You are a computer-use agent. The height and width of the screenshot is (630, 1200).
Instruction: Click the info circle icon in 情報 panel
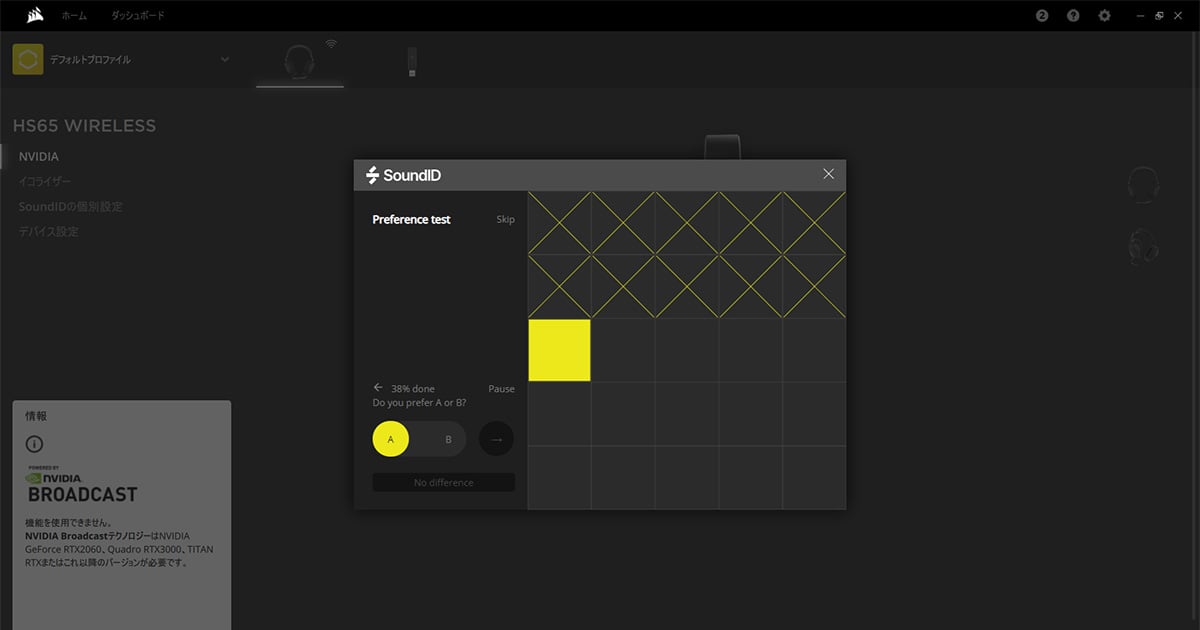click(x=34, y=444)
